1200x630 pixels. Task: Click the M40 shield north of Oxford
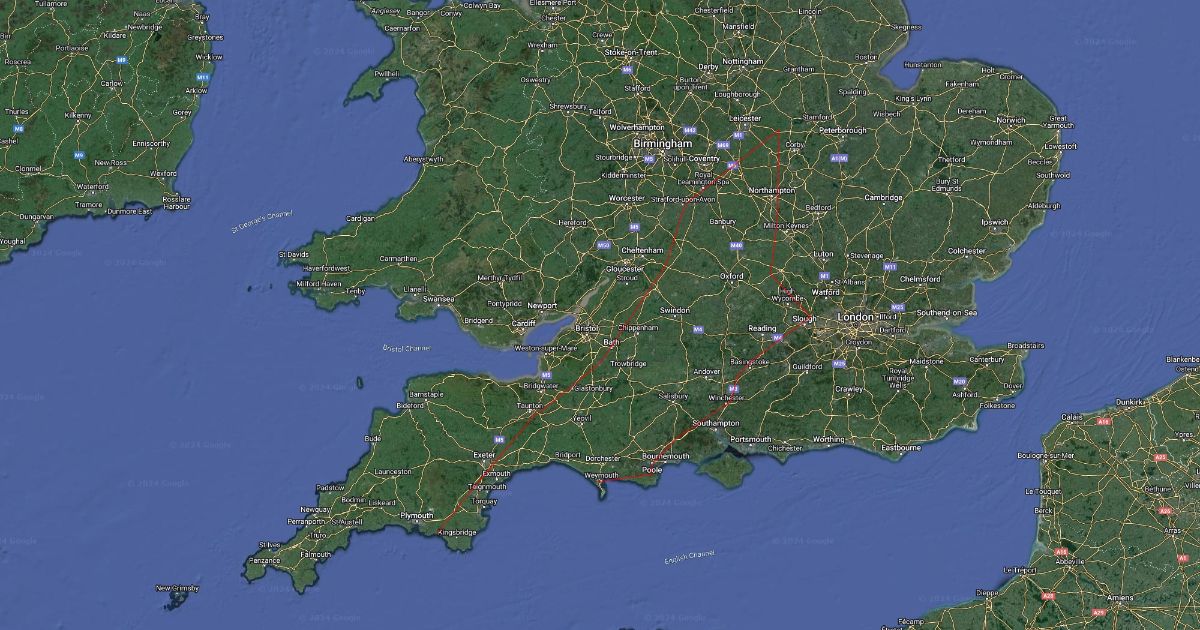click(736, 245)
